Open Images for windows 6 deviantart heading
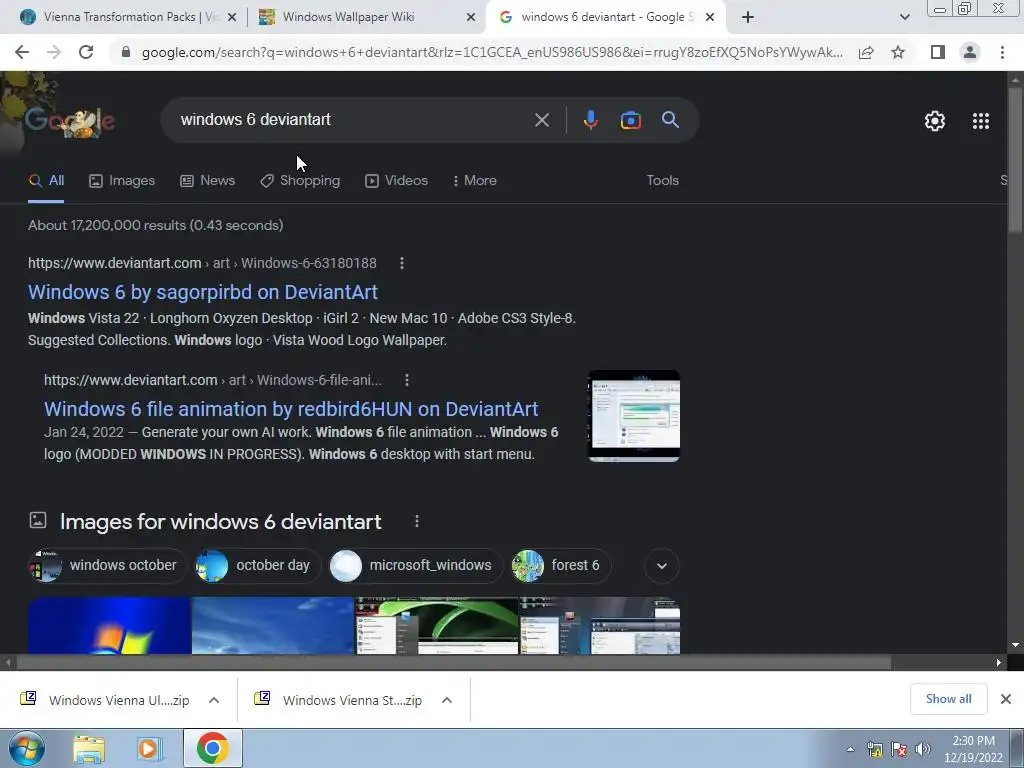Image resolution: width=1024 pixels, height=768 pixels. pyautogui.click(x=221, y=522)
